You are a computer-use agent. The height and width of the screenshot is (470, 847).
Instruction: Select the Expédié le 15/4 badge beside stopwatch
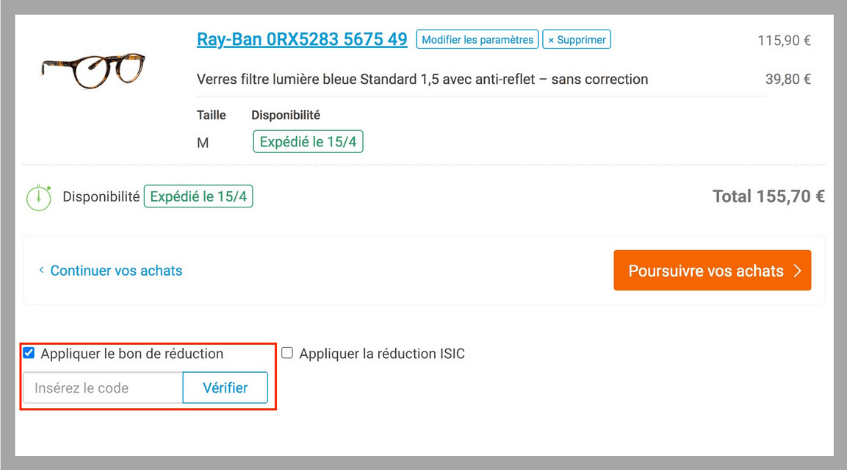[x=198, y=196]
